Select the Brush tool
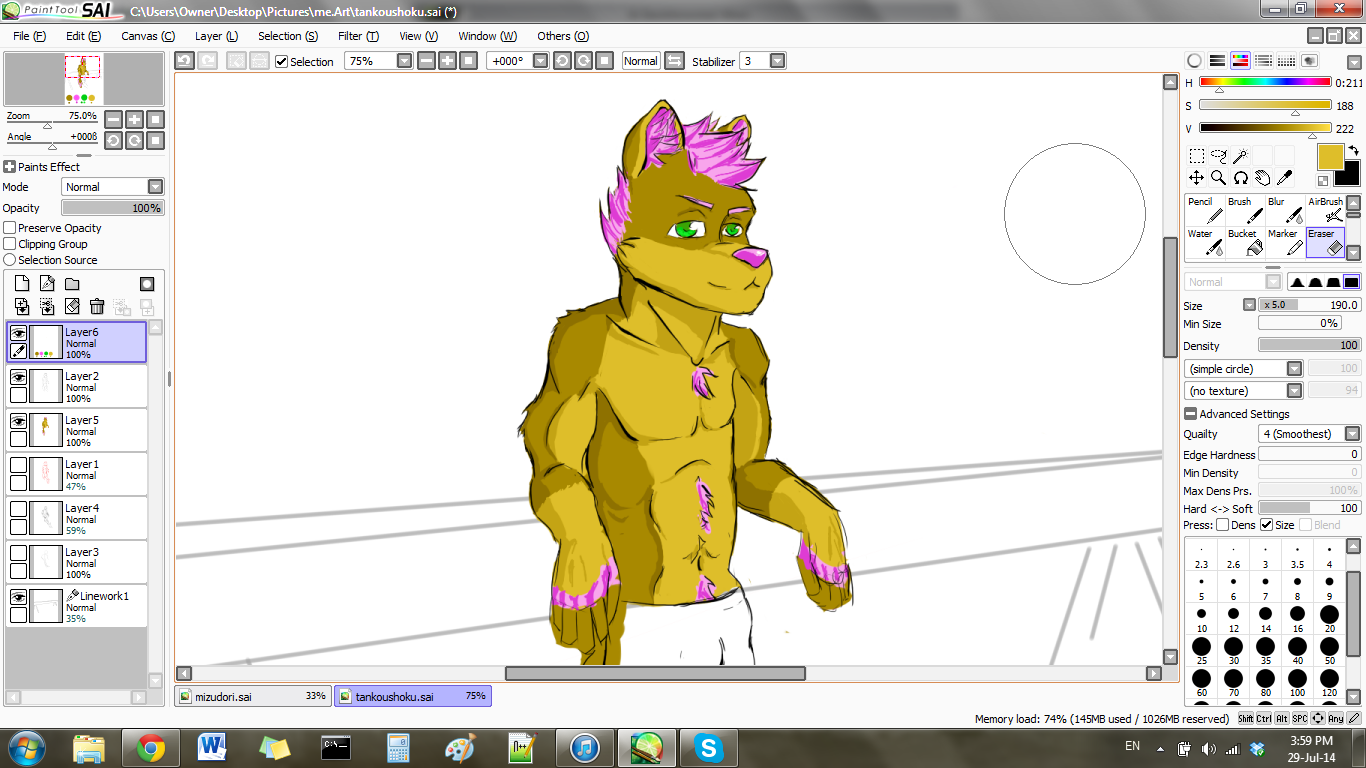The width and height of the screenshot is (1366, 768). (x=1245, y=210)
